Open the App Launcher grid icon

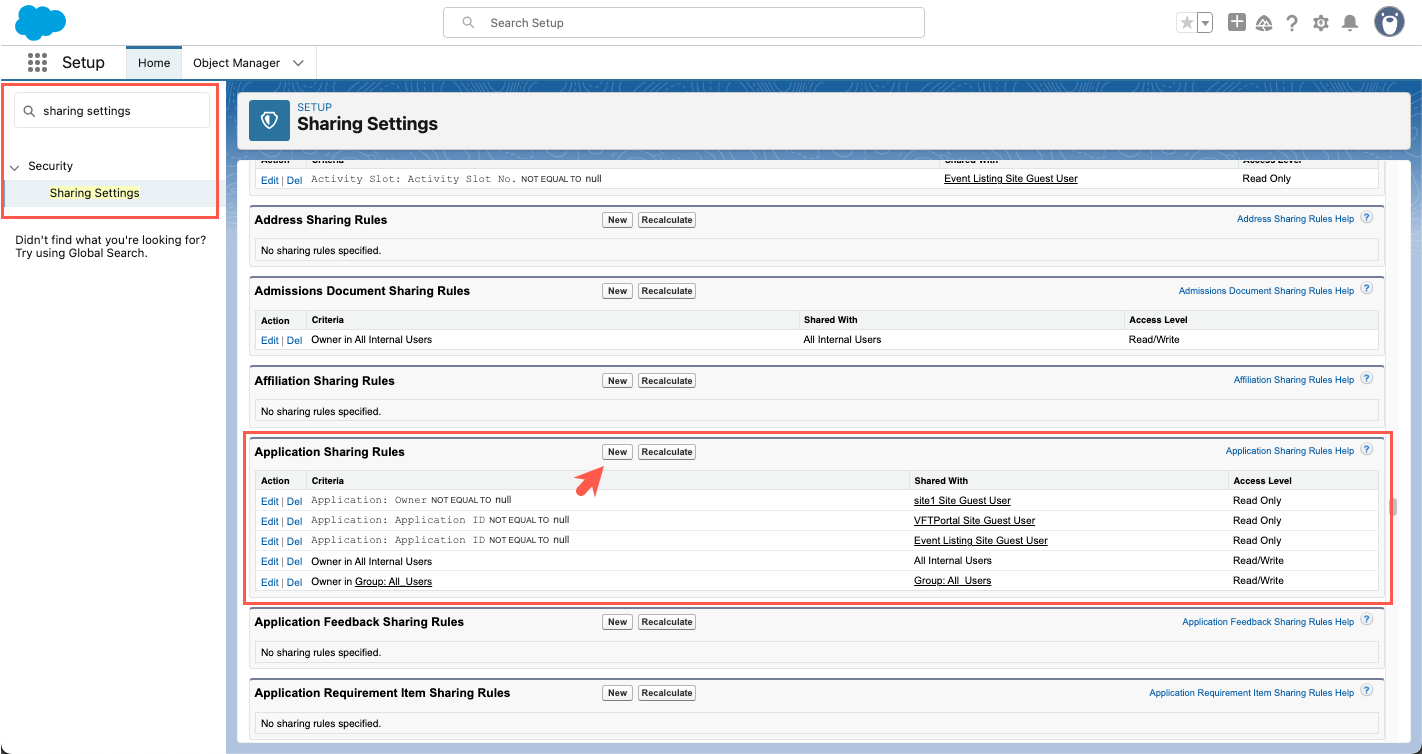pyautogui.click(x=38, y=63)
